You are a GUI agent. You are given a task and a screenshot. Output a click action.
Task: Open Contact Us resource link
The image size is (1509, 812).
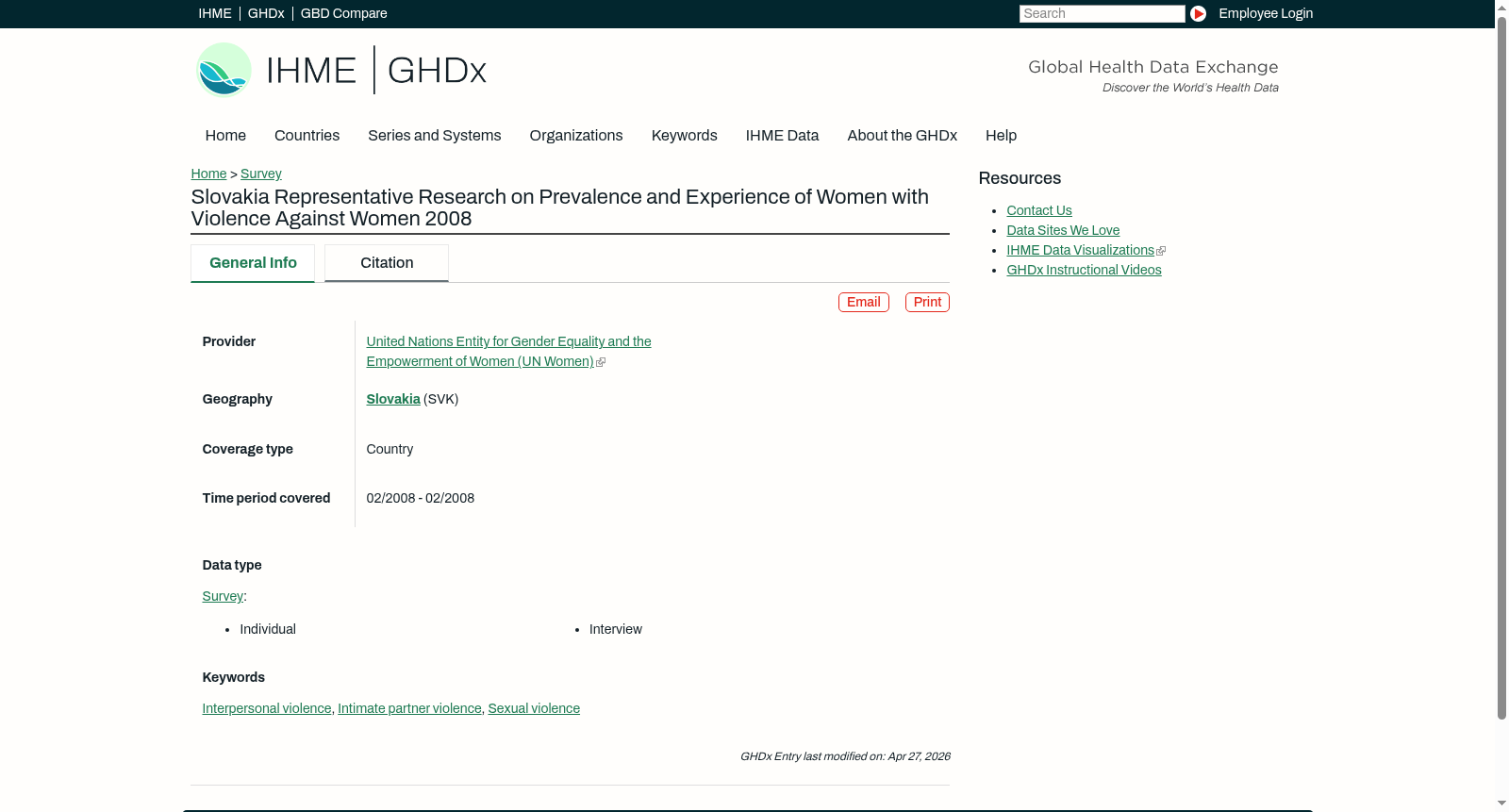pyautogui.click(x=1039, y=210)
